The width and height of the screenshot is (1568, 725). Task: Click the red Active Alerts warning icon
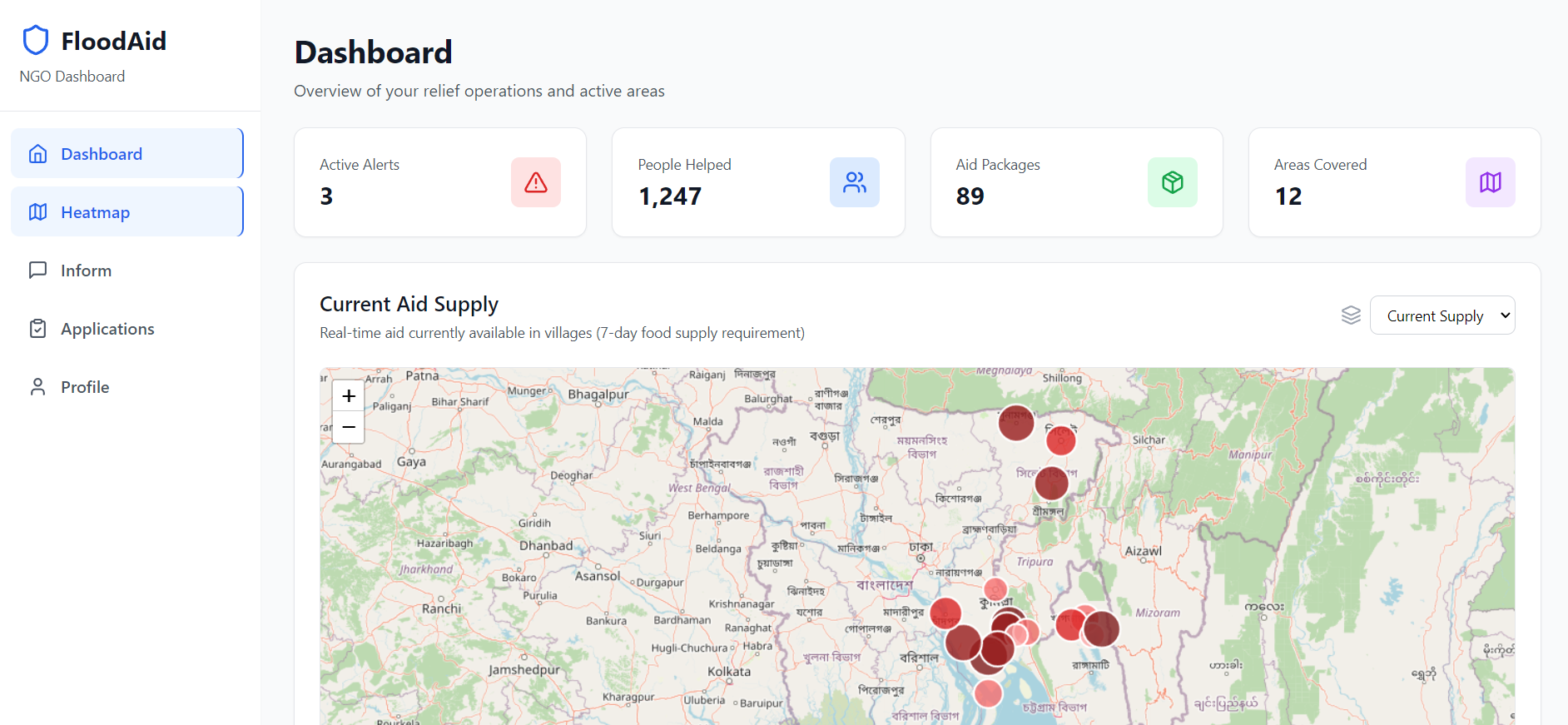coord(536,182)
